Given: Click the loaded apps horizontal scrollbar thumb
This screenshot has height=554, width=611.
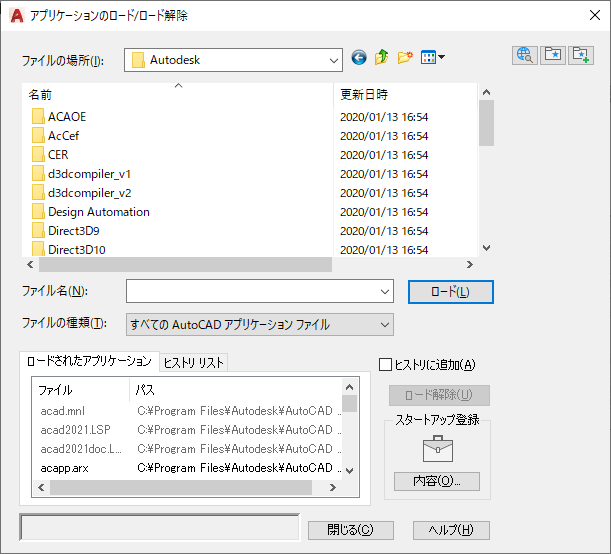Looking at the screenshot, I should (x=181, y=487).
